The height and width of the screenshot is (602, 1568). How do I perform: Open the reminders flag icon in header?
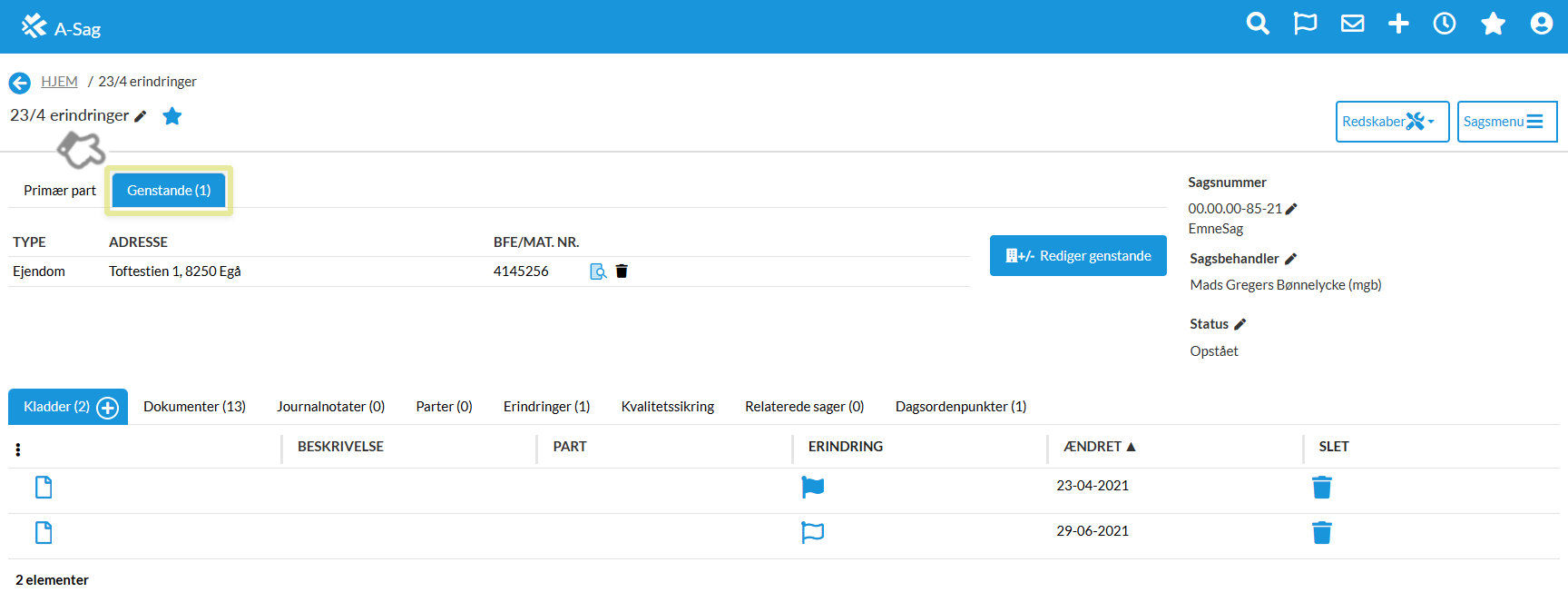(1305, 24)
